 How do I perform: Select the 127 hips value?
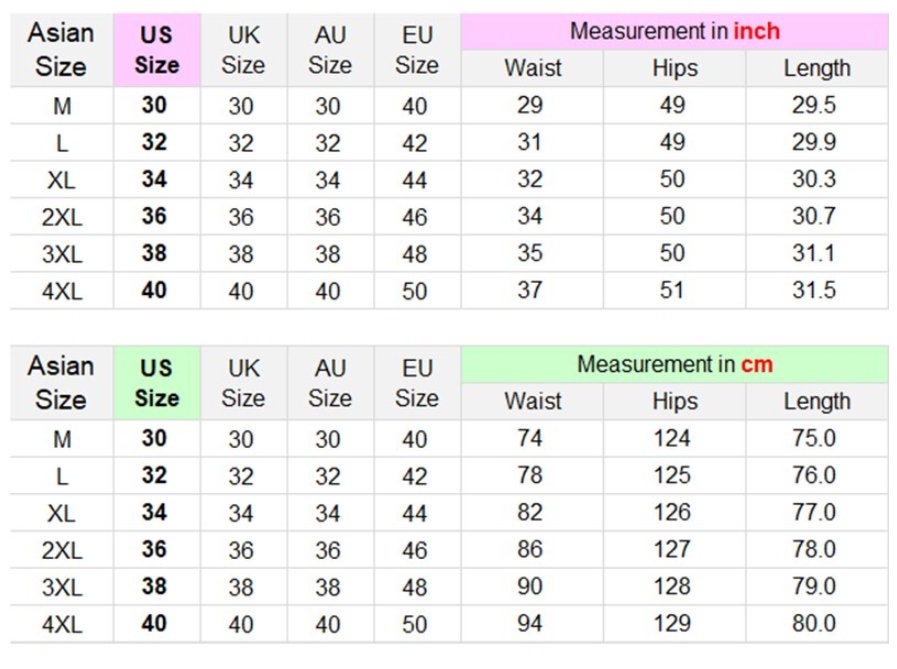672,550
